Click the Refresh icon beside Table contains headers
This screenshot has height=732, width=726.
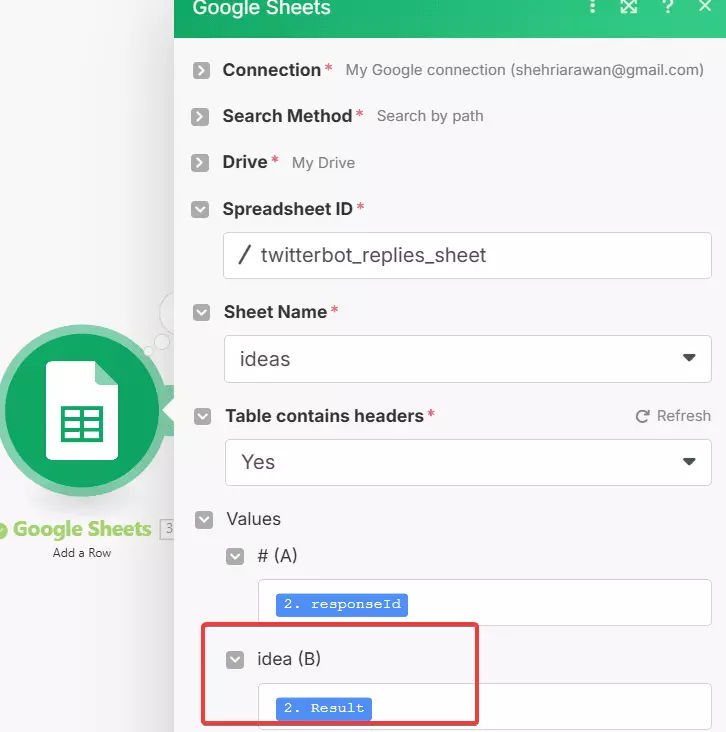pos(643,416)
